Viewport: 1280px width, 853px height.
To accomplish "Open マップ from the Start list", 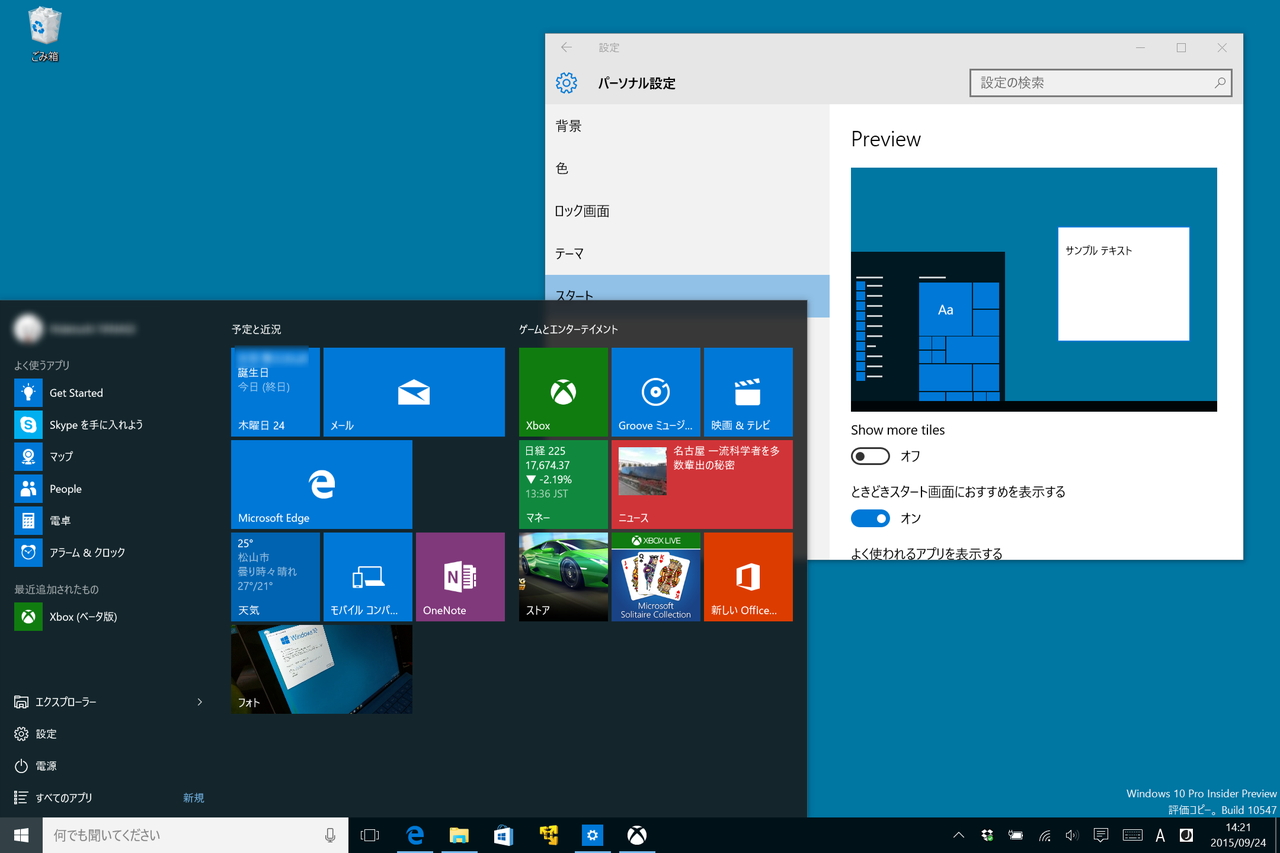I will [x=108, y=456].
